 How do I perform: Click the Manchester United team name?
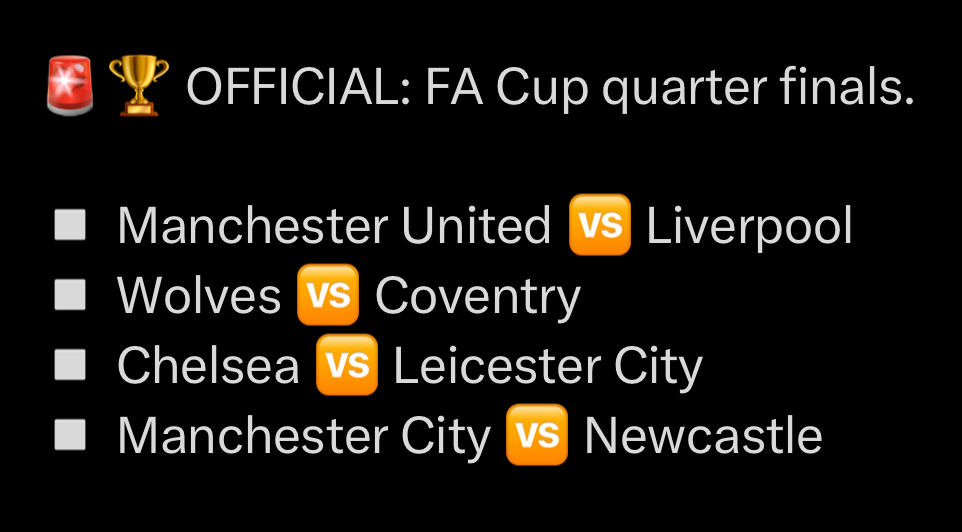pyautogui.click(x=333, y=226)
